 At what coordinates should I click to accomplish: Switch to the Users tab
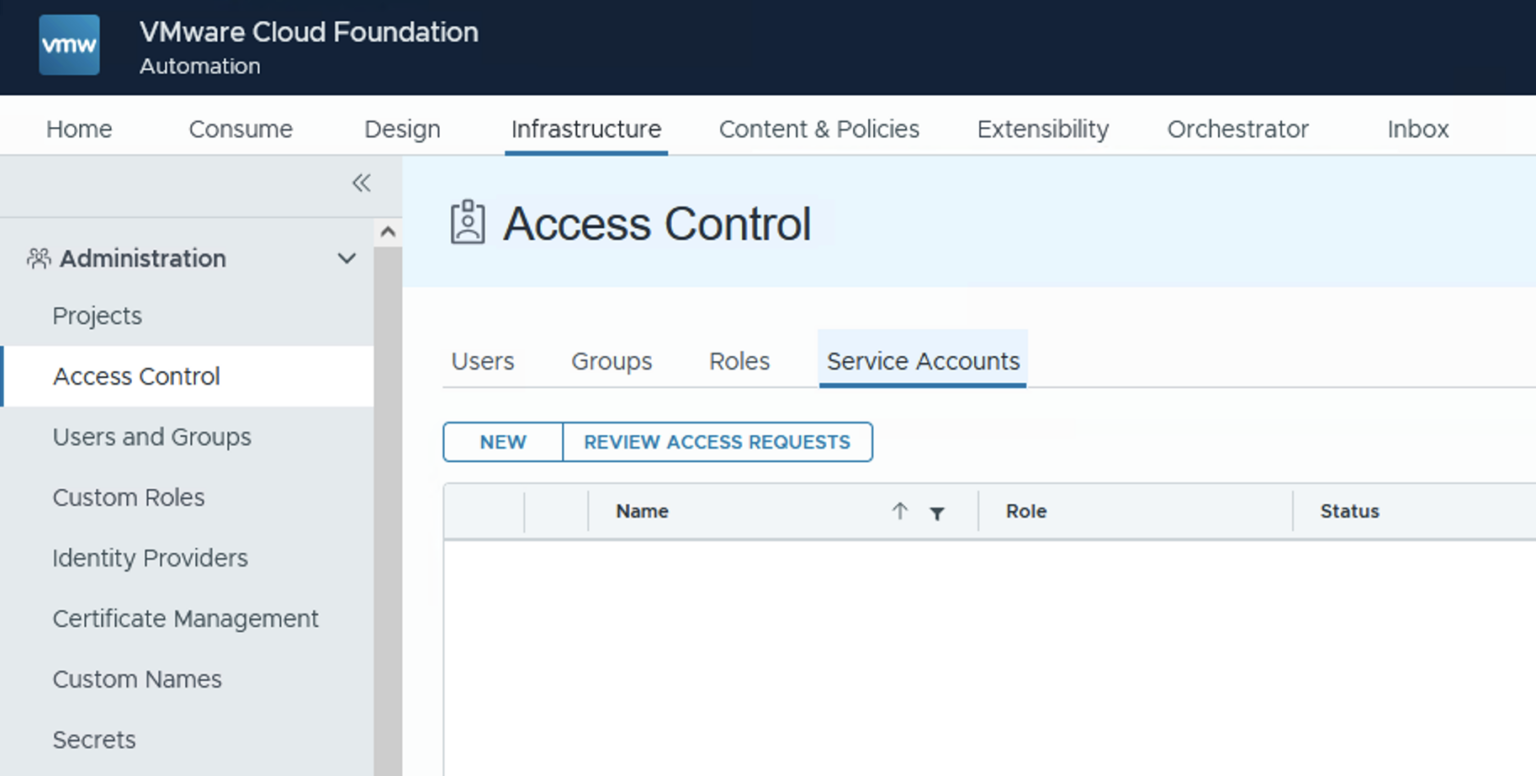pyautogui.click(x=482, y=361)
